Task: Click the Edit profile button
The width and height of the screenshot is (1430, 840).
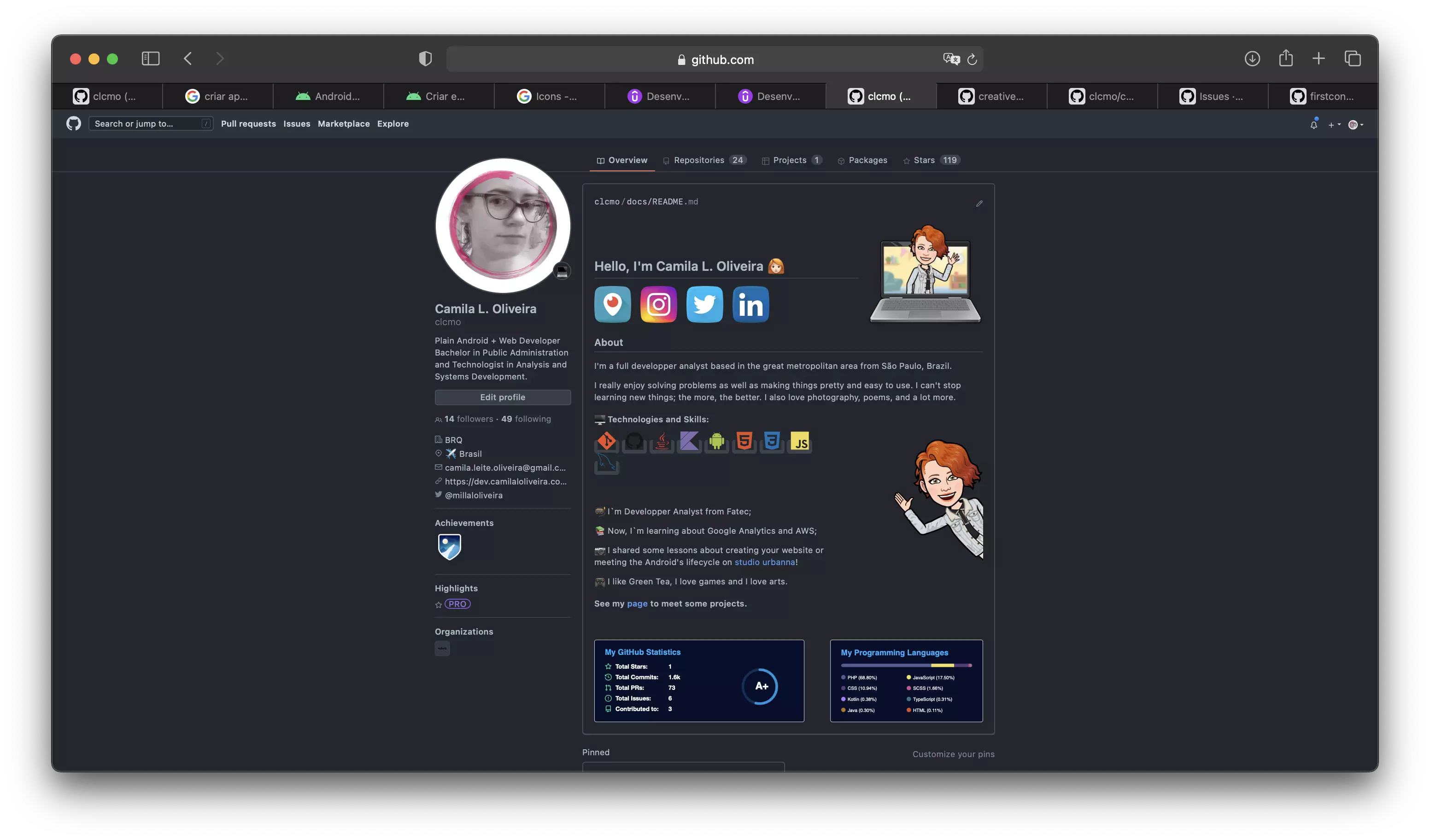Action: tap(502, 397)
